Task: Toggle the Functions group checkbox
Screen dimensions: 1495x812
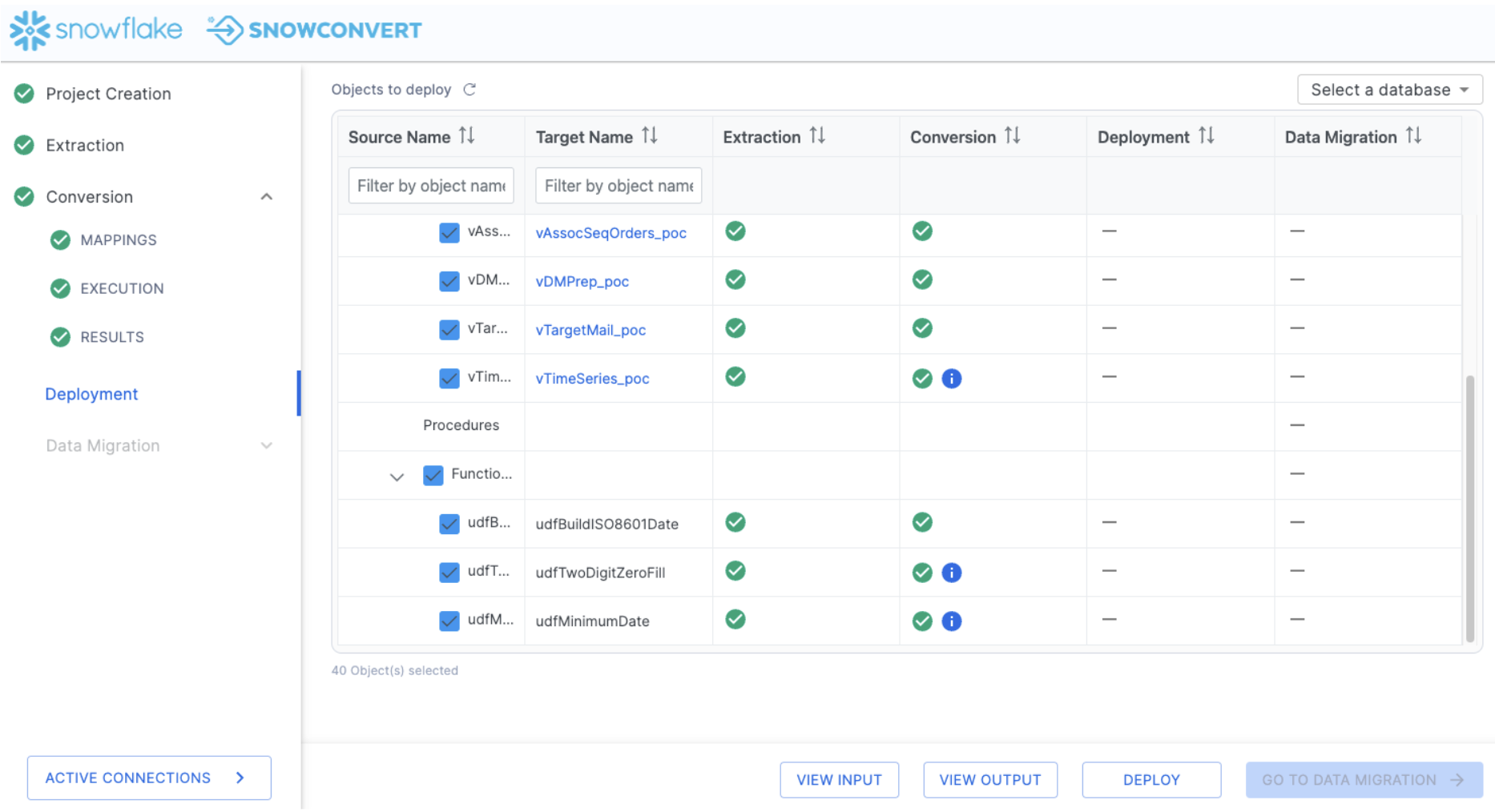Action: click(x=433, y=475)
